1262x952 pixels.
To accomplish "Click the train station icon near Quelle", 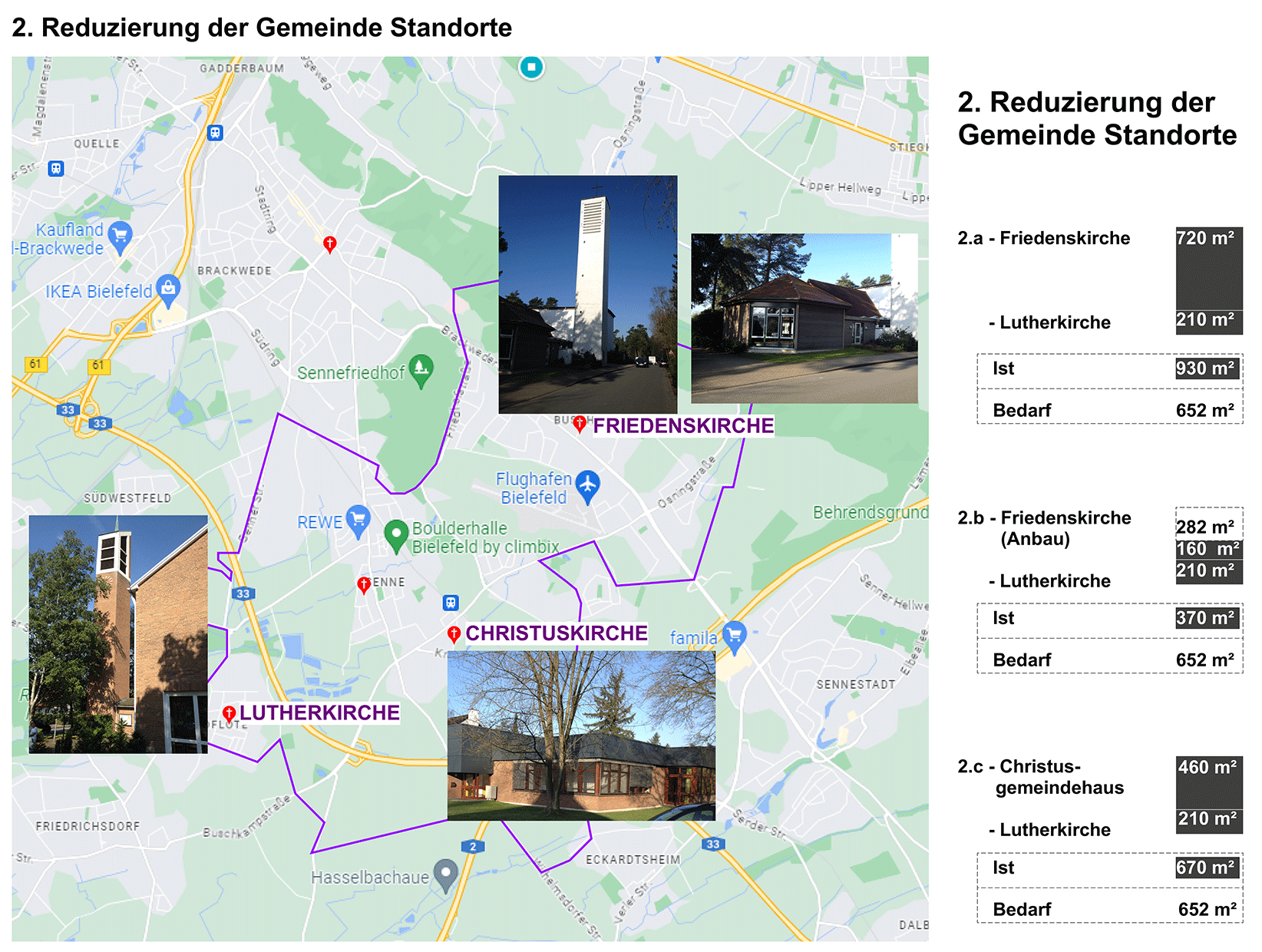I will 56,168.
